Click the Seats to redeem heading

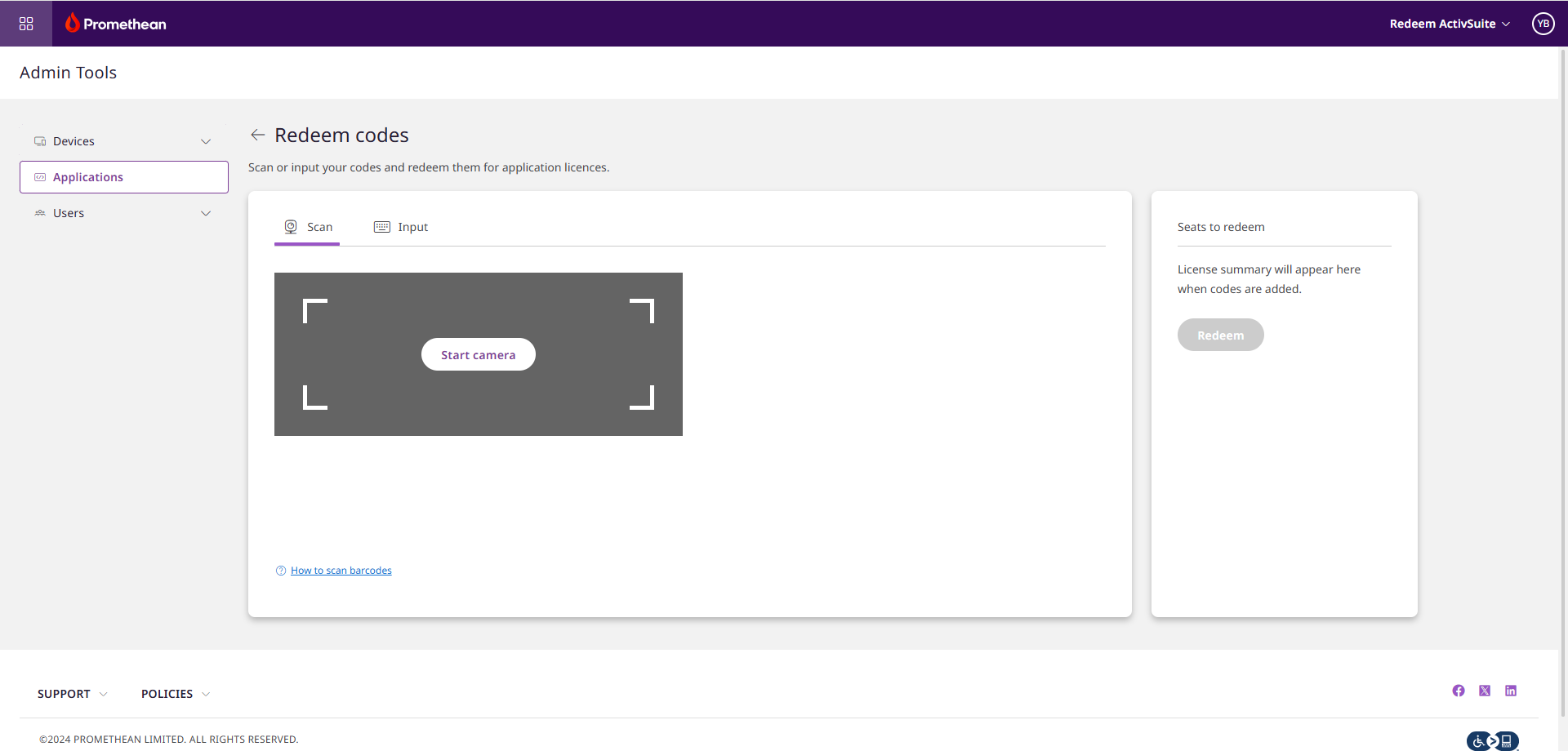point(1221,227)
